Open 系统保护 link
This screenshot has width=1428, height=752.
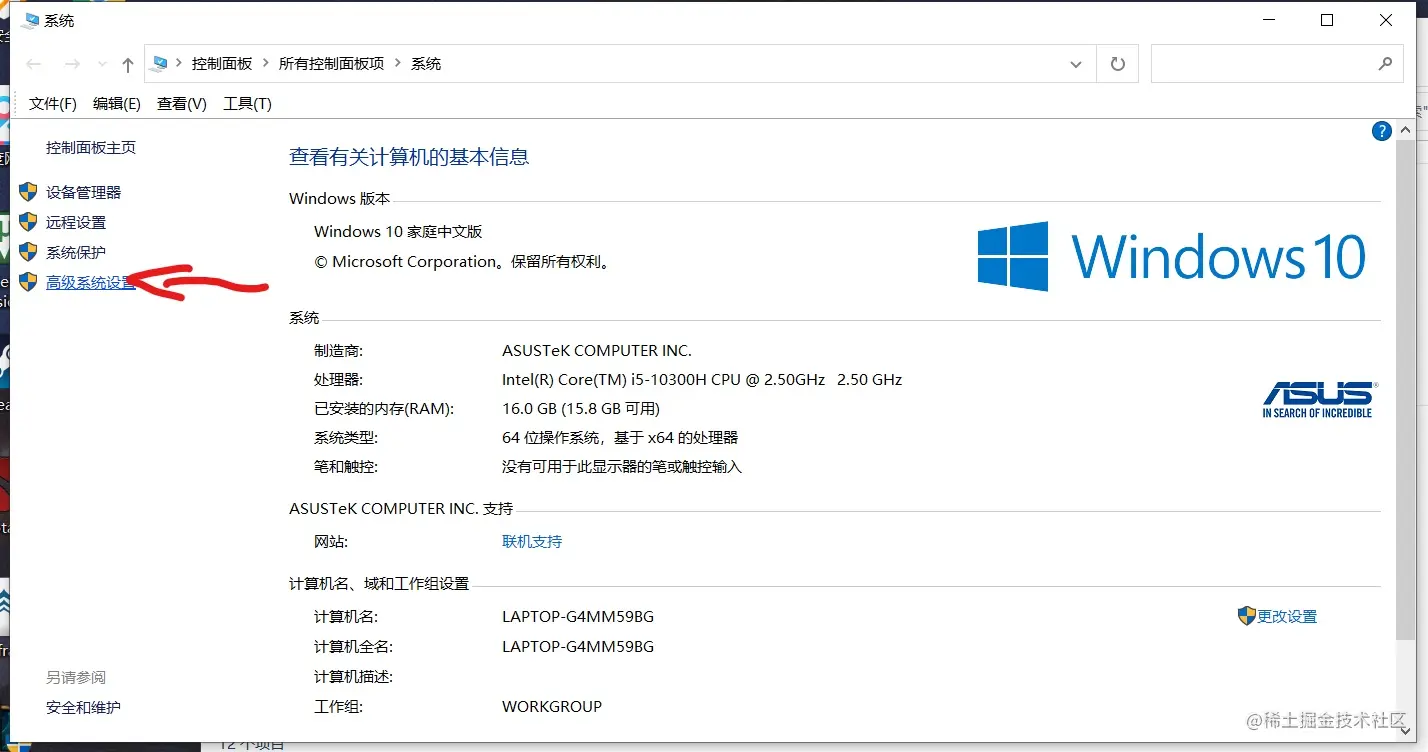[x=76, y=253]
